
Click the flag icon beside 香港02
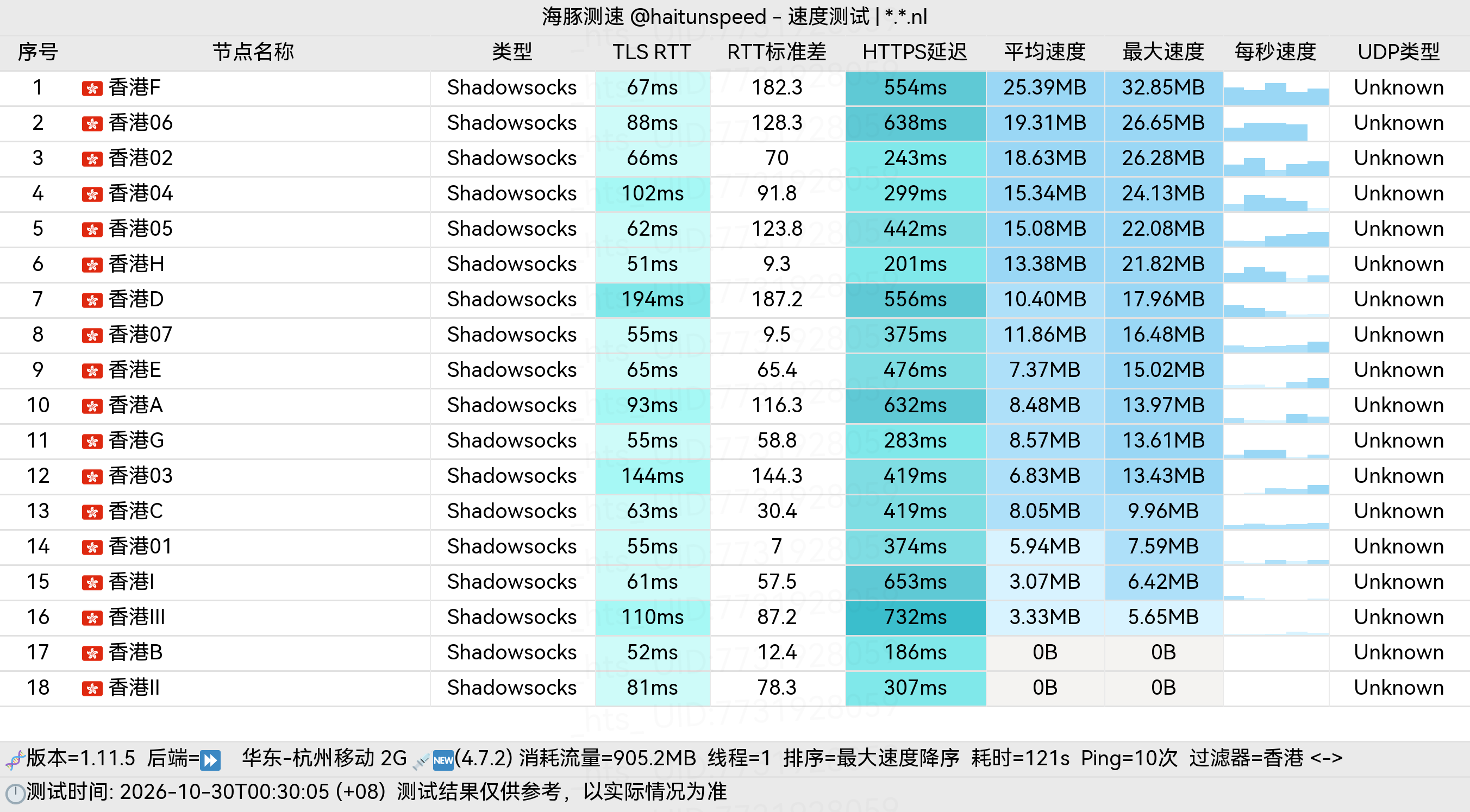coord(92,159)
